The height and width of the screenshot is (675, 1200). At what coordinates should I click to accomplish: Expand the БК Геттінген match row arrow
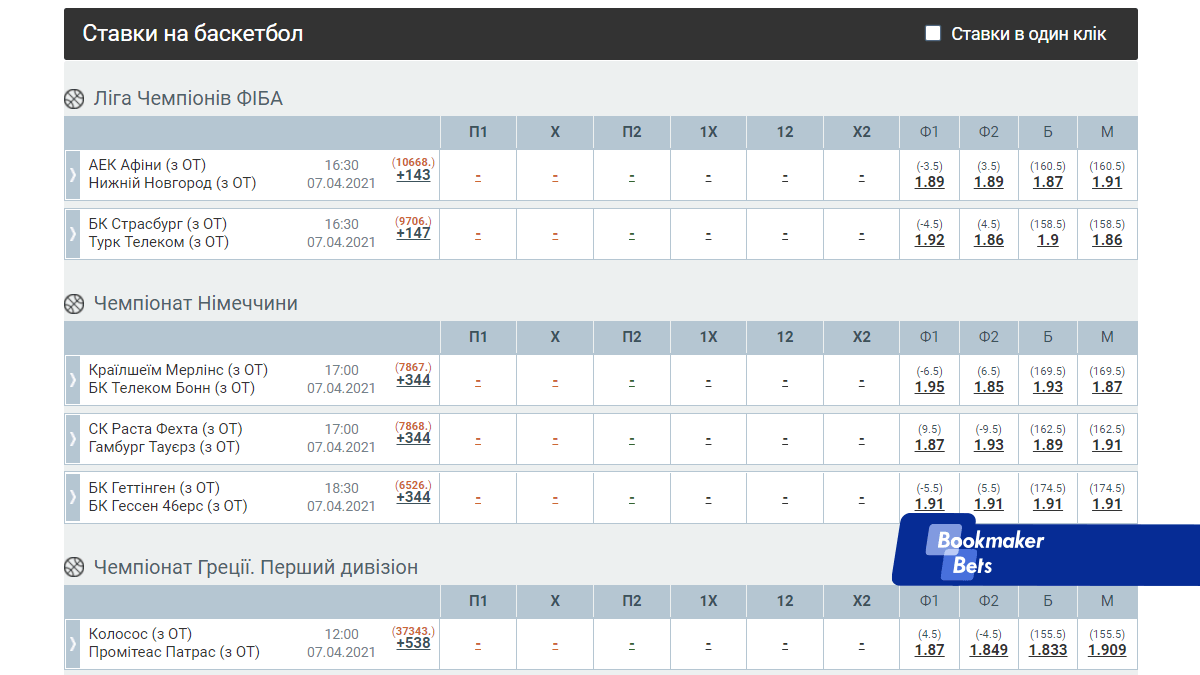coord(72,497)
